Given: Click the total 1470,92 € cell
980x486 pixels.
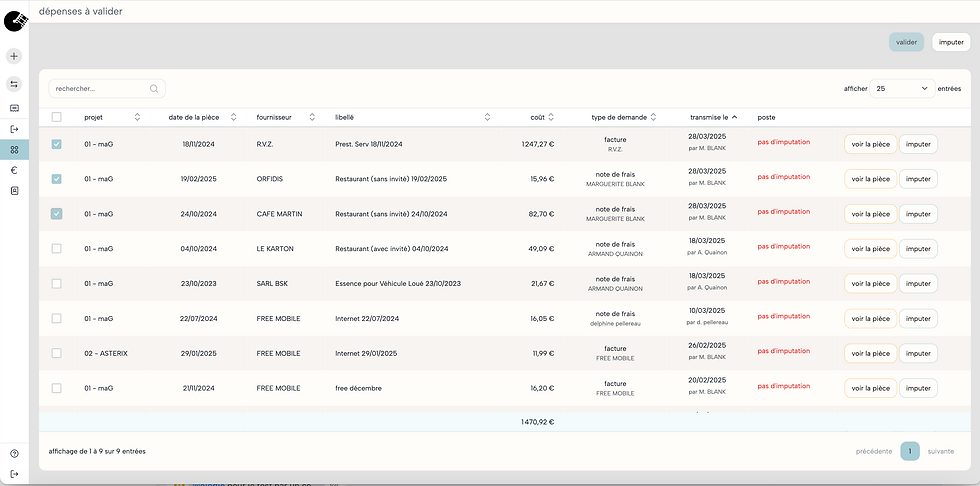Looking at the screenshot, I should point(538,422).
